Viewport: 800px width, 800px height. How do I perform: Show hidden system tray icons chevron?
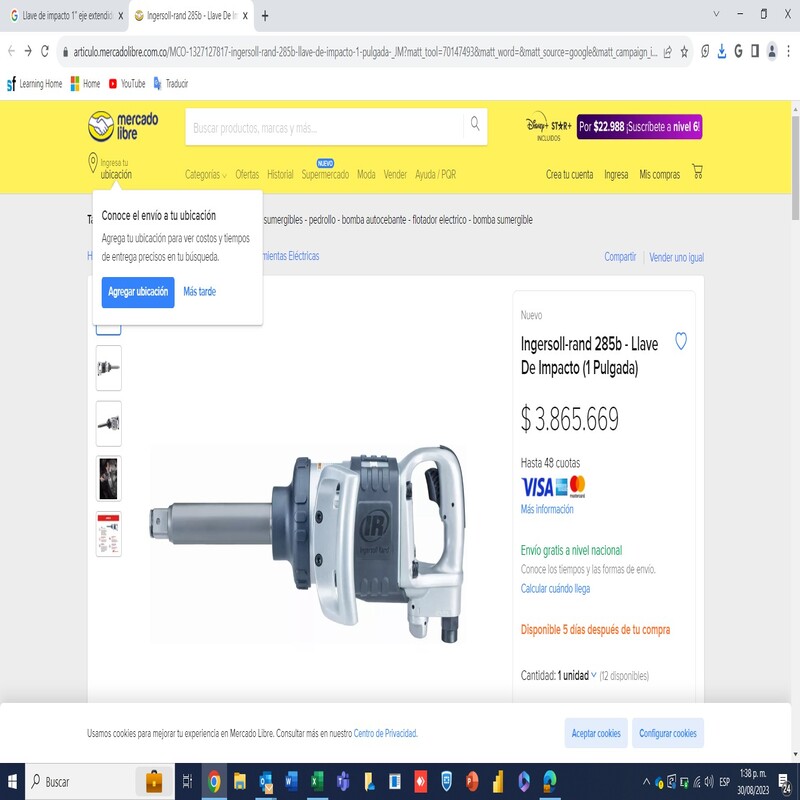tap(646, 781)
